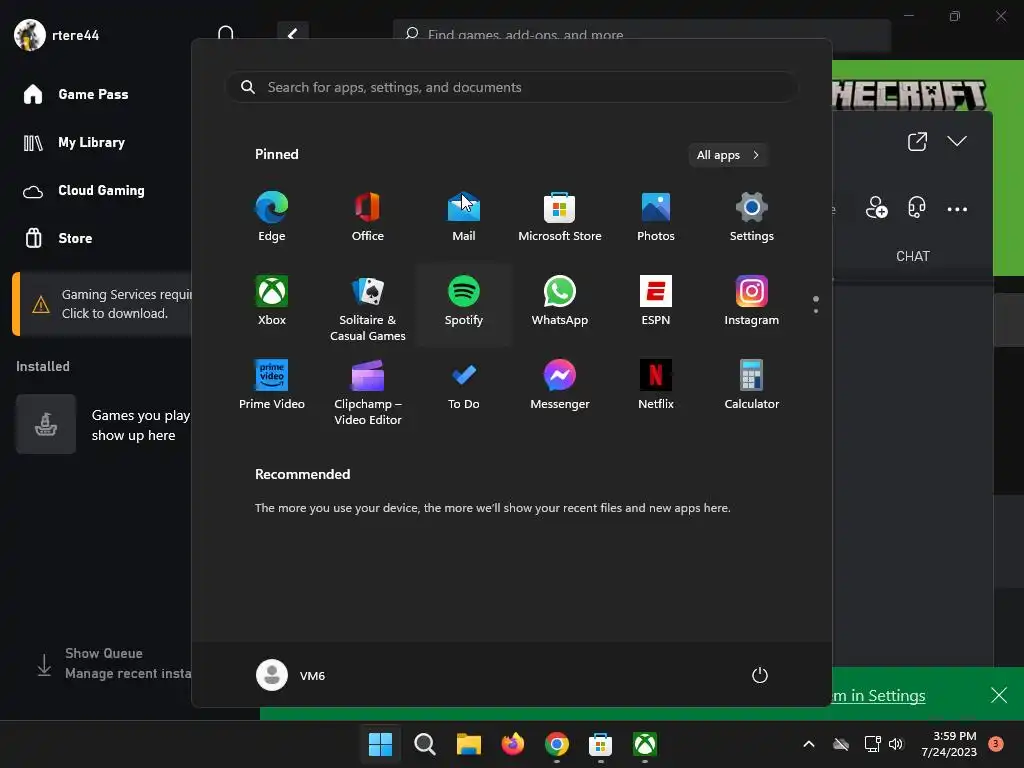Launch Firefox from the taskbar
The width and height of the screenshot is (1024, 768).
[x=513, y=744]
